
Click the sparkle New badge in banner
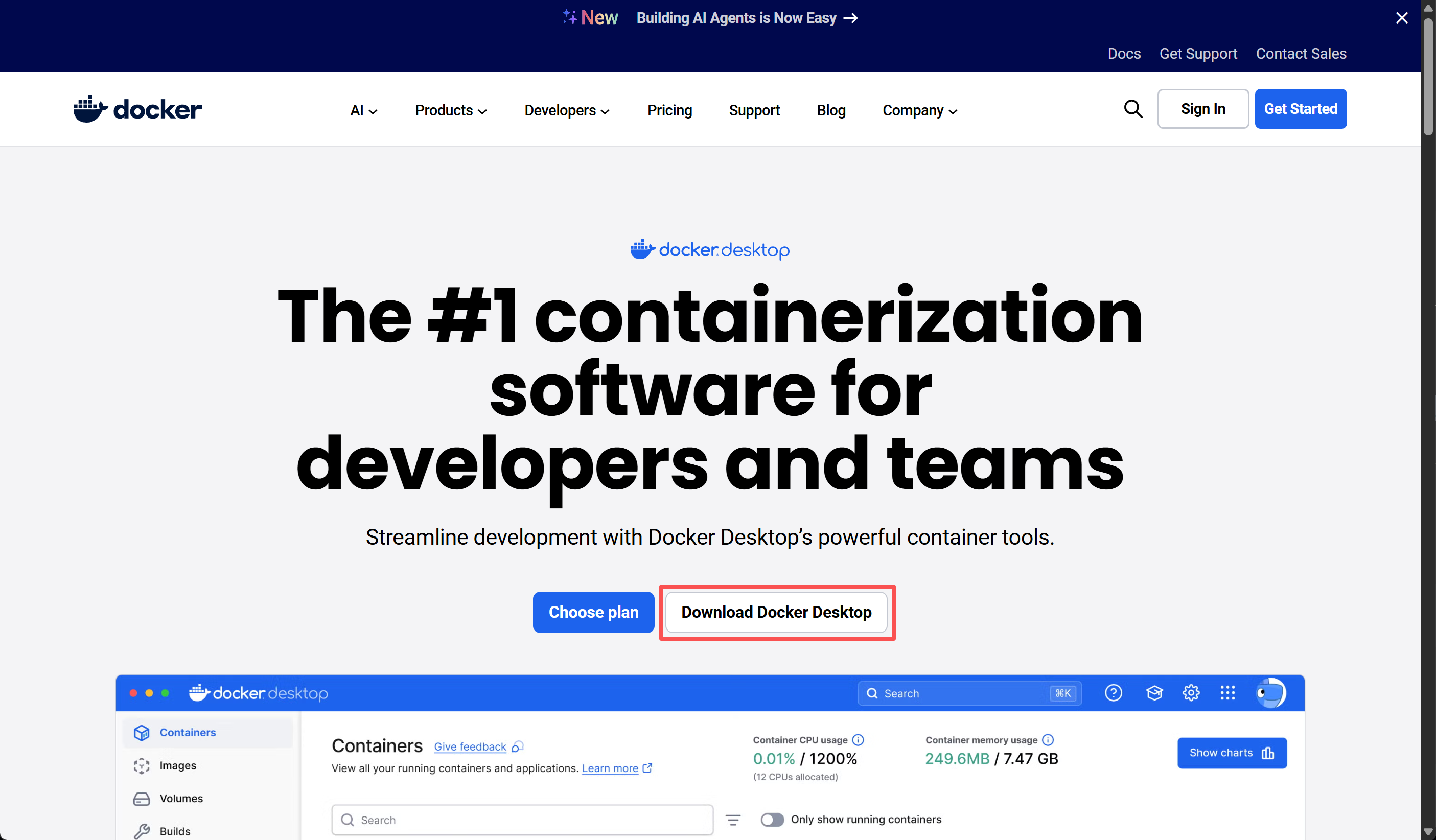click(x=590, y=18)
